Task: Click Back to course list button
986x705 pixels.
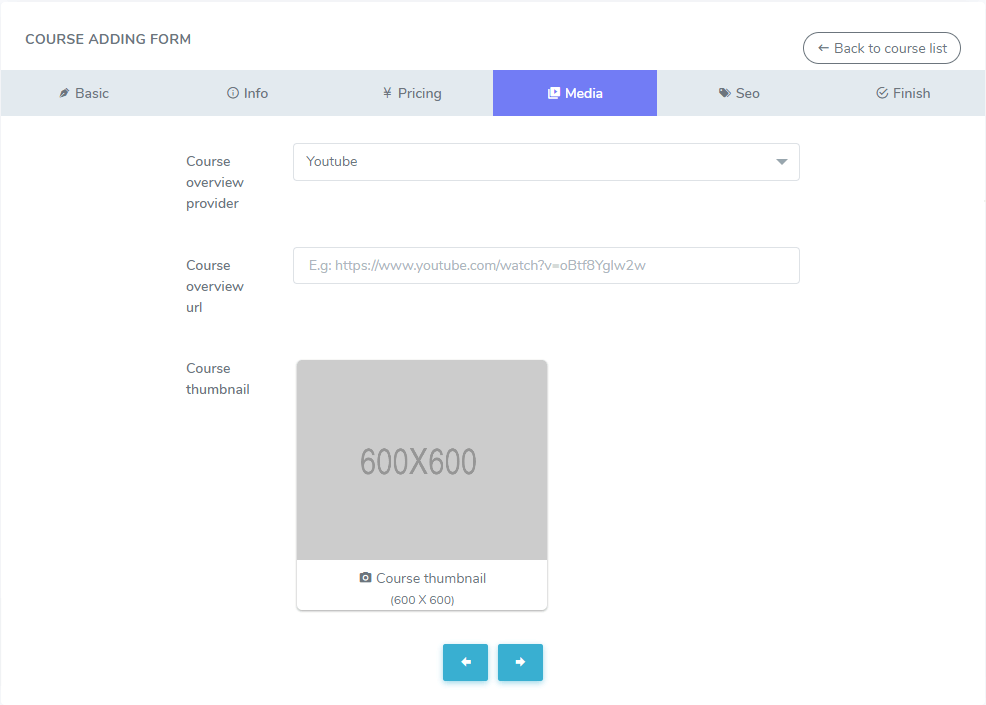Action: [881, 48]
